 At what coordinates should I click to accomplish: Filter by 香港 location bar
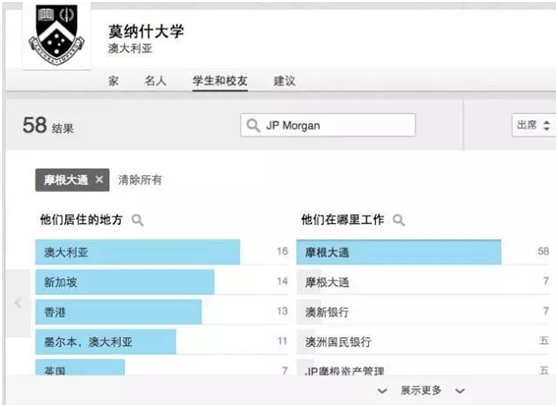tap(118, 312)
